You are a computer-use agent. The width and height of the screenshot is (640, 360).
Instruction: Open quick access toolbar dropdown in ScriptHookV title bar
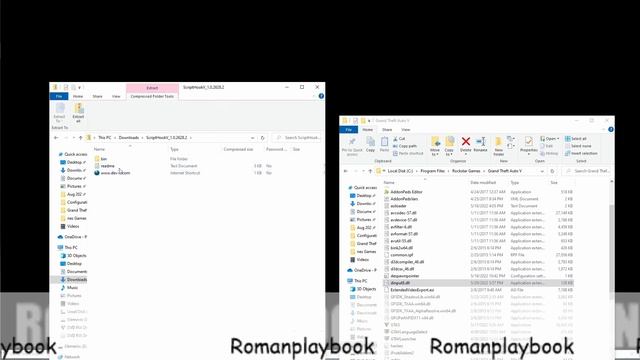(80, 87)
